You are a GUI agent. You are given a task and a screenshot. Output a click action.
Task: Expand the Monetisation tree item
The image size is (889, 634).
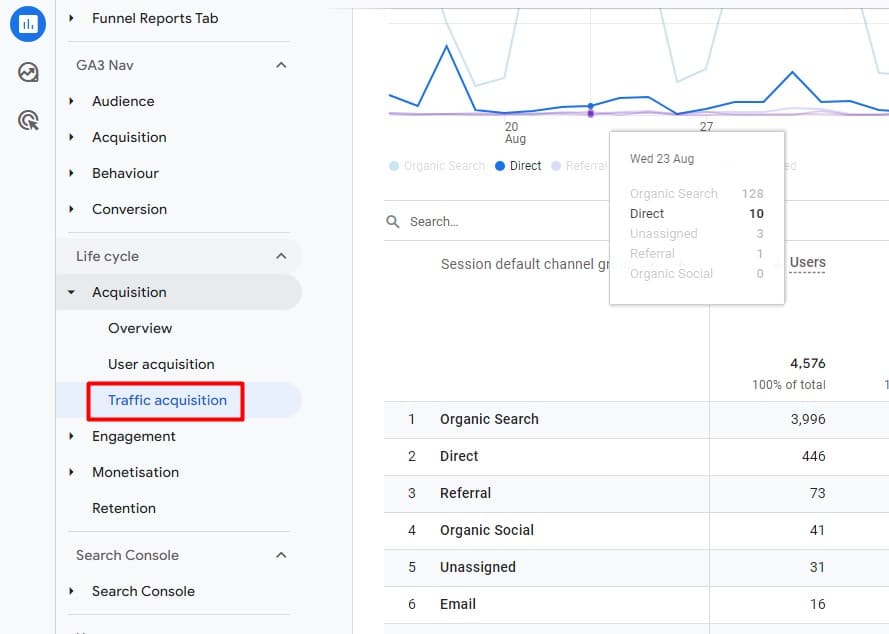tap(135, 472)
